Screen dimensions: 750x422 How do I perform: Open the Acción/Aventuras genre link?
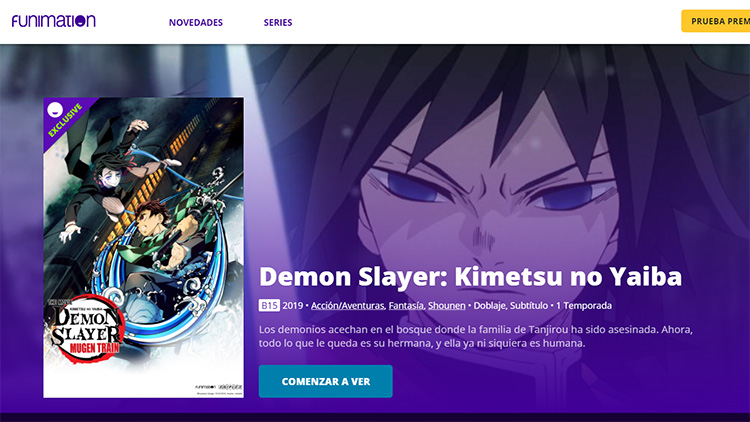tap(348, 306)
